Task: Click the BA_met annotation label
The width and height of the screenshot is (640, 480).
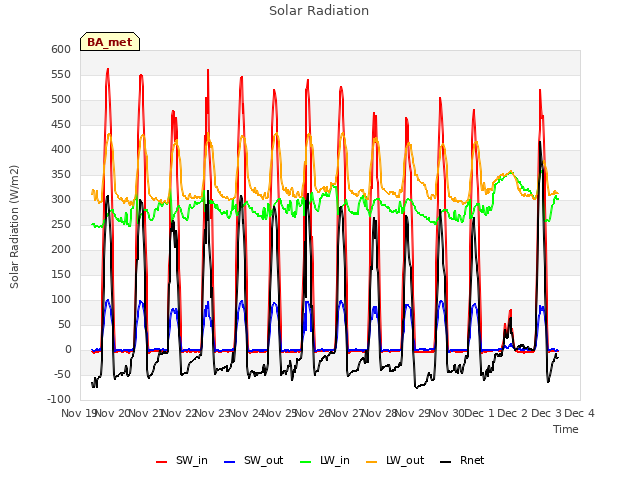Action: (x=110, y=42)
